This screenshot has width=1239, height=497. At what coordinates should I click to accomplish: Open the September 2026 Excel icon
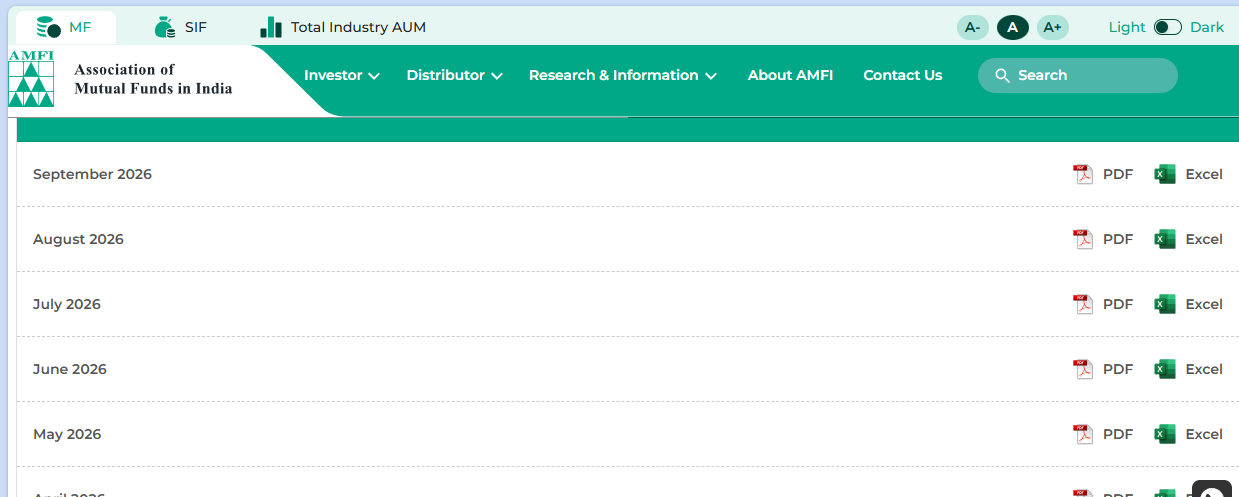pos(1165,174)
